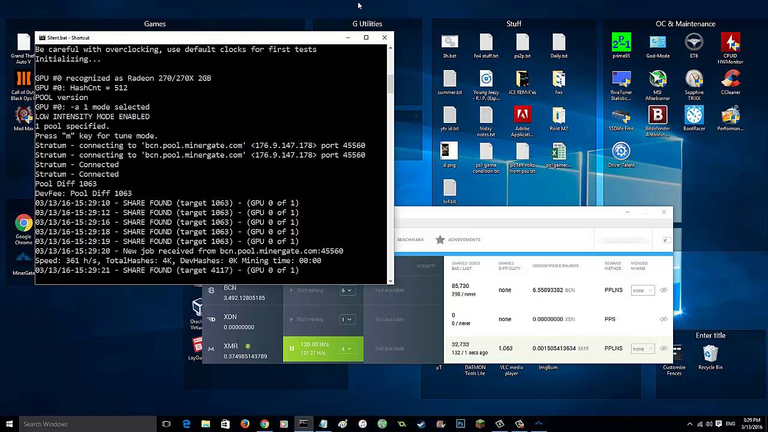Open BCN core count dropdown
Screen dimensions: 768x432
(346, 290)
